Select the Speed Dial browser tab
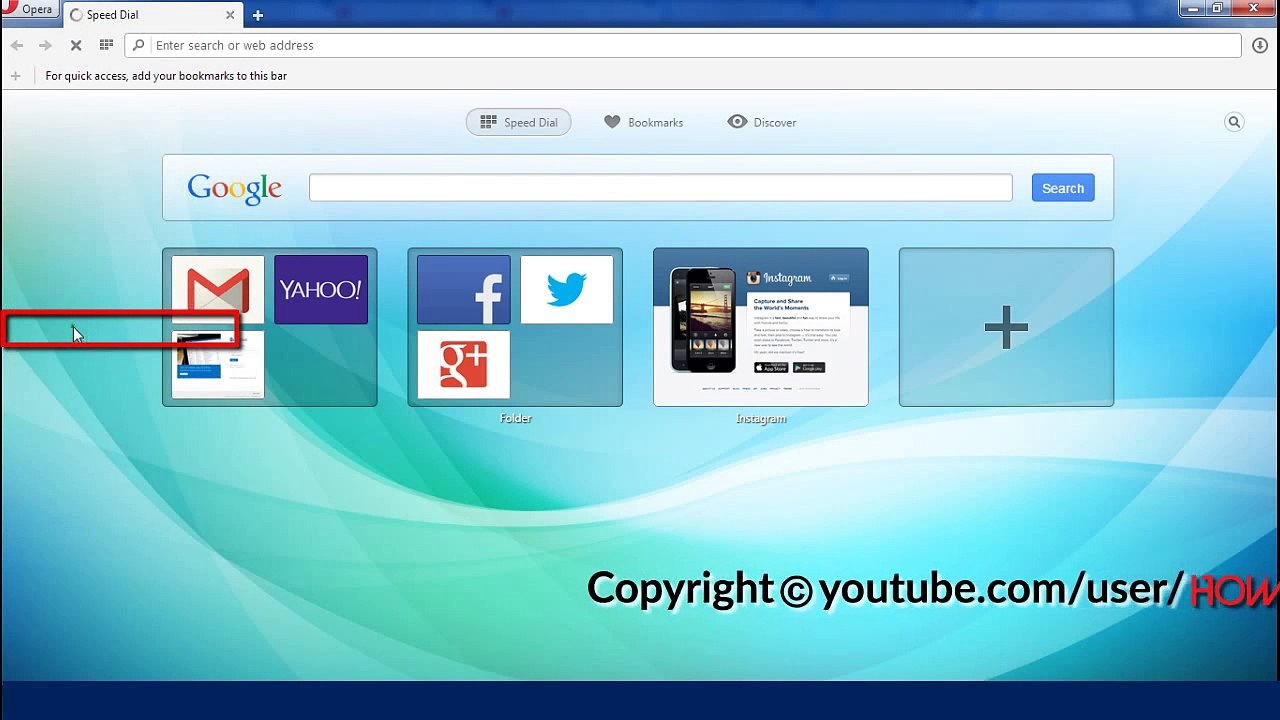Viewport: 1280px width, 720px height. [153, 15]
